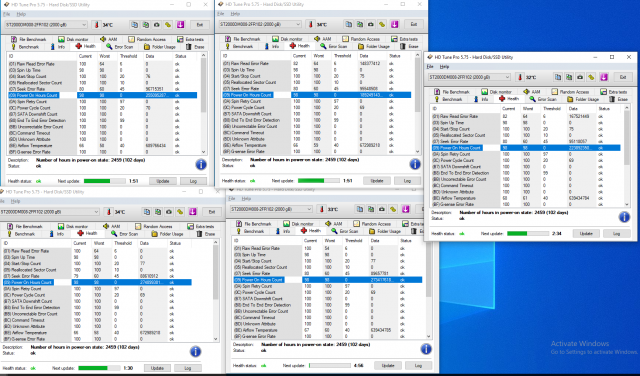This screenshot has height=376, width=640.
Task: Click the progress bar next to 2:34 timer
Action: pos(528,234)
